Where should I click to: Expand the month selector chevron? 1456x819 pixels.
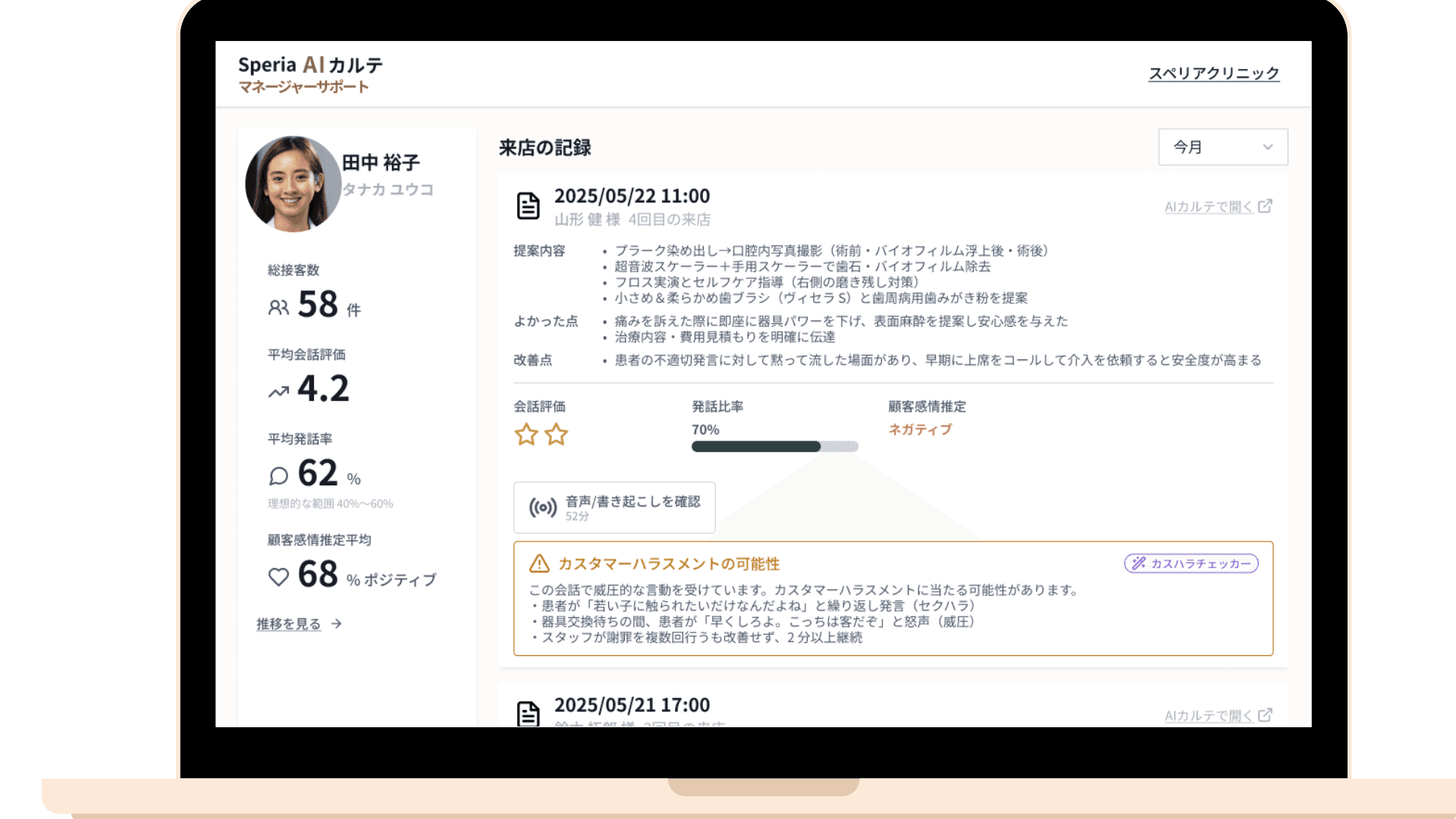(x=1267, y=148)
